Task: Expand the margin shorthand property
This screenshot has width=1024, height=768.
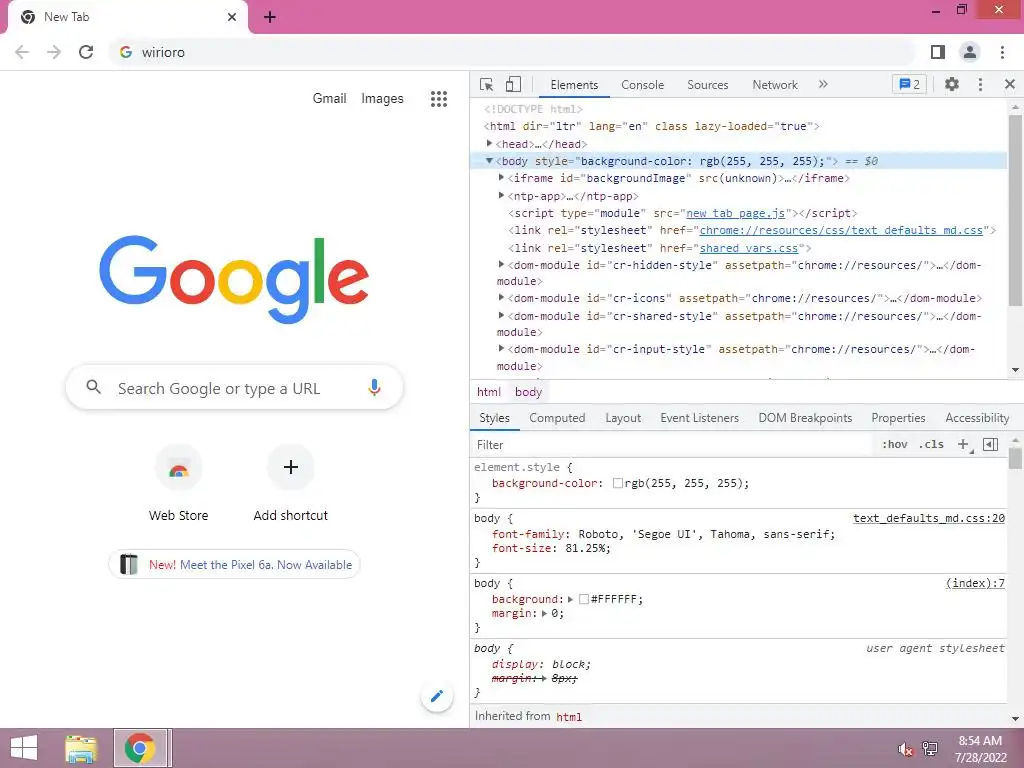Action: pos(544,614)
